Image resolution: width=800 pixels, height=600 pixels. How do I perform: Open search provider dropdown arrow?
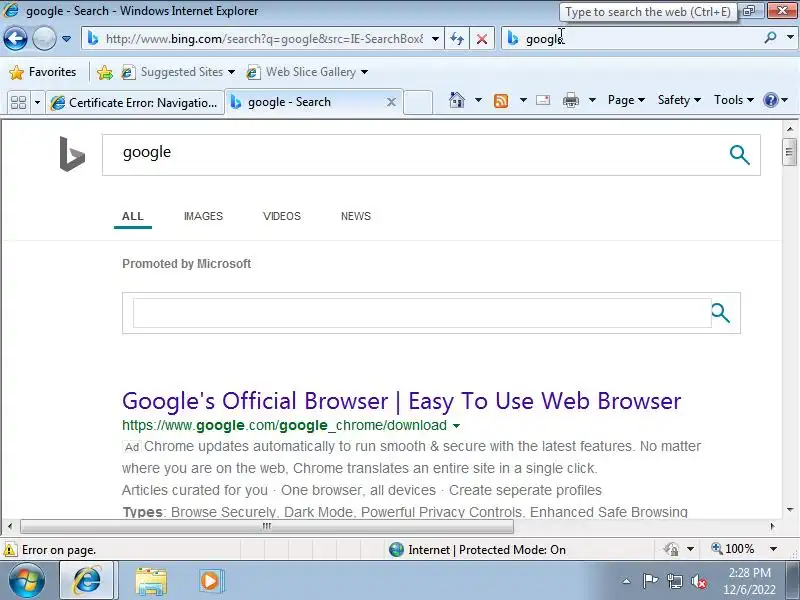pos(790,37)
